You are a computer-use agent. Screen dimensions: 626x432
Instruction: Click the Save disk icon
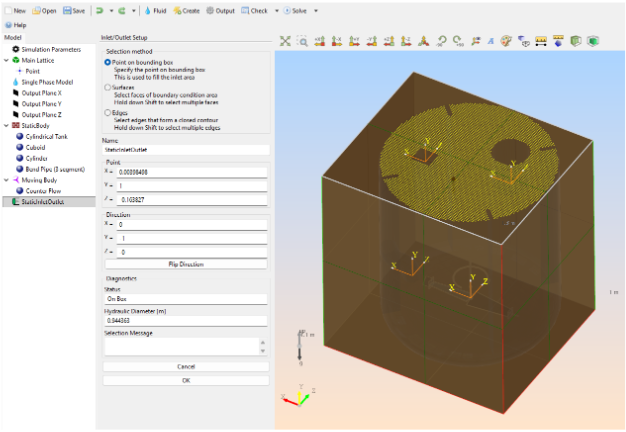coord(67,10)
